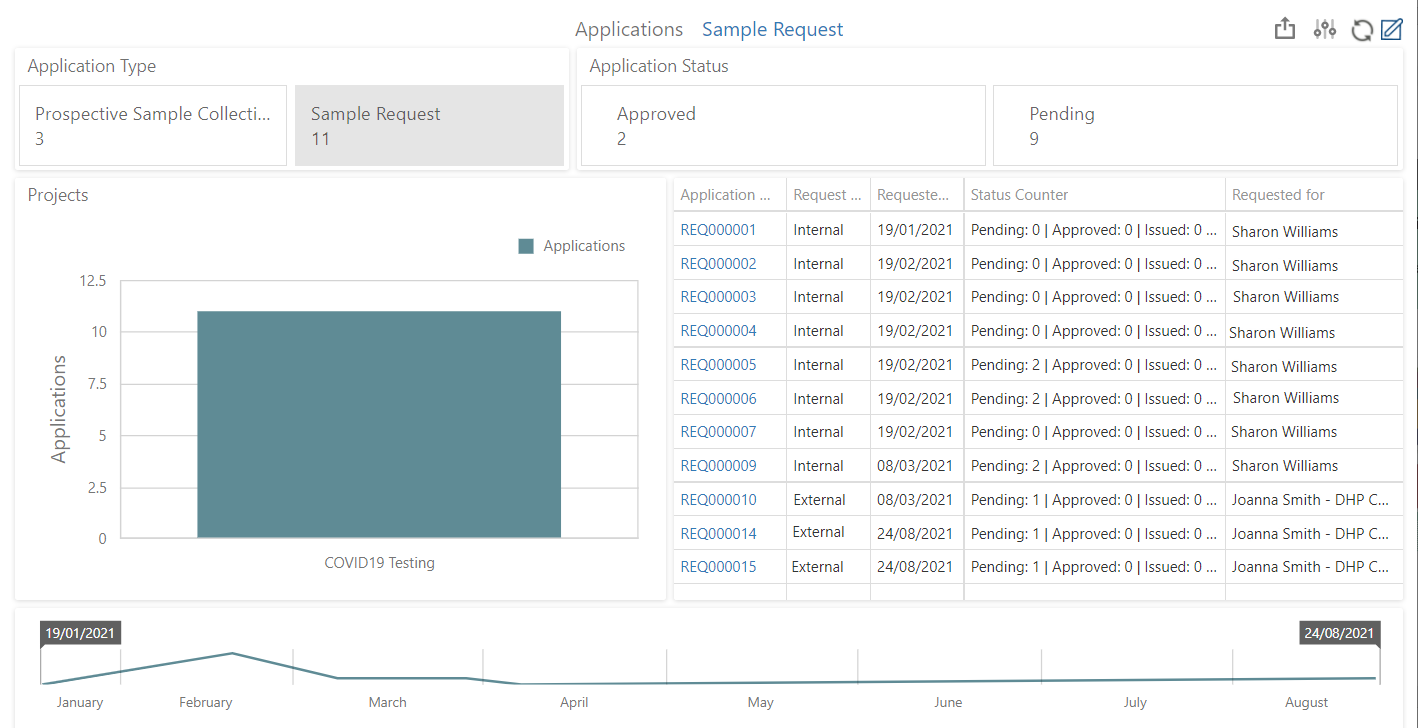Select the Prospective Sample Collection filter card
This screenshot has width=1418, height=728.
153,125
